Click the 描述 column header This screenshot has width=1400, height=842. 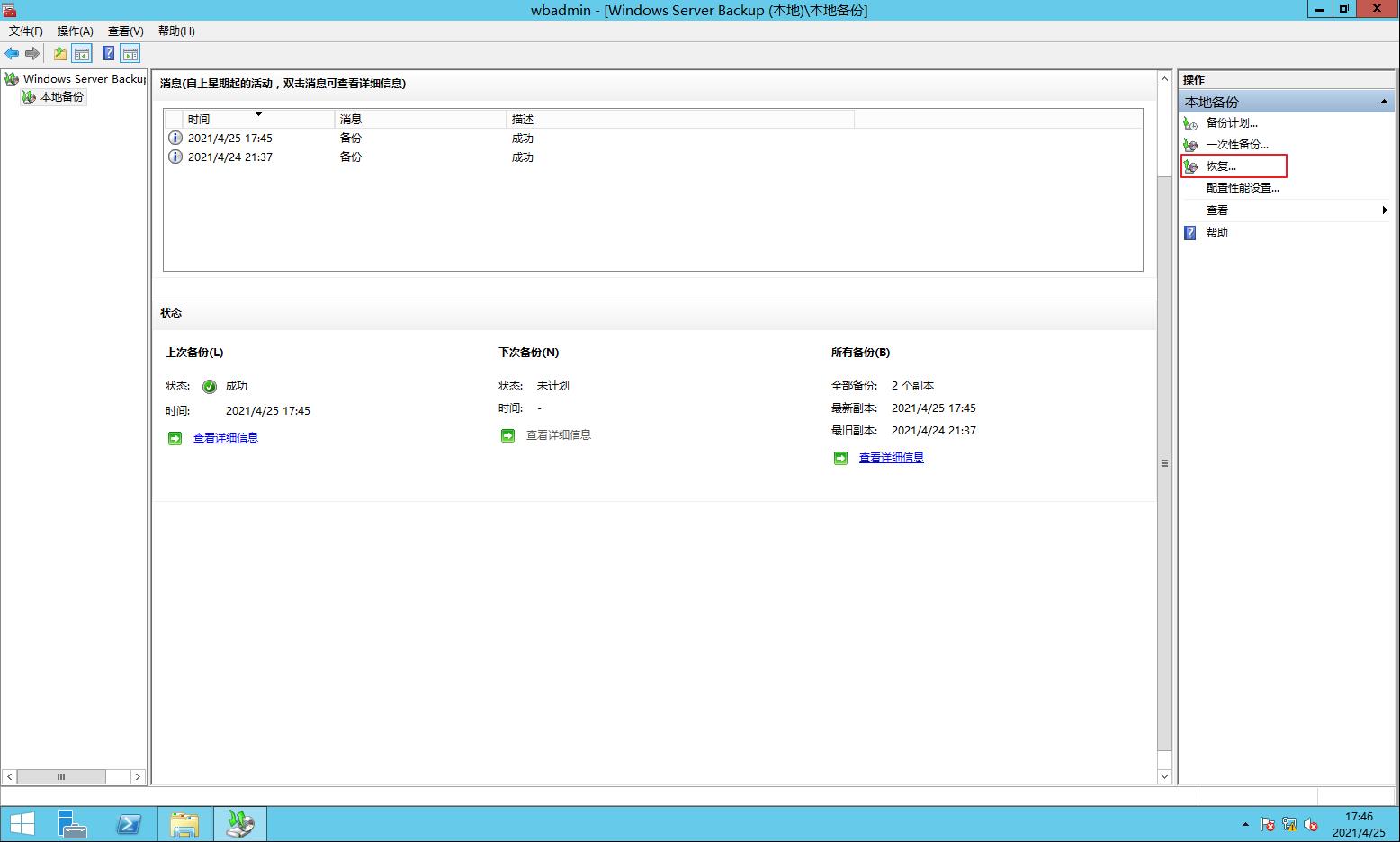pyautogui.click(x=680, y=119)
